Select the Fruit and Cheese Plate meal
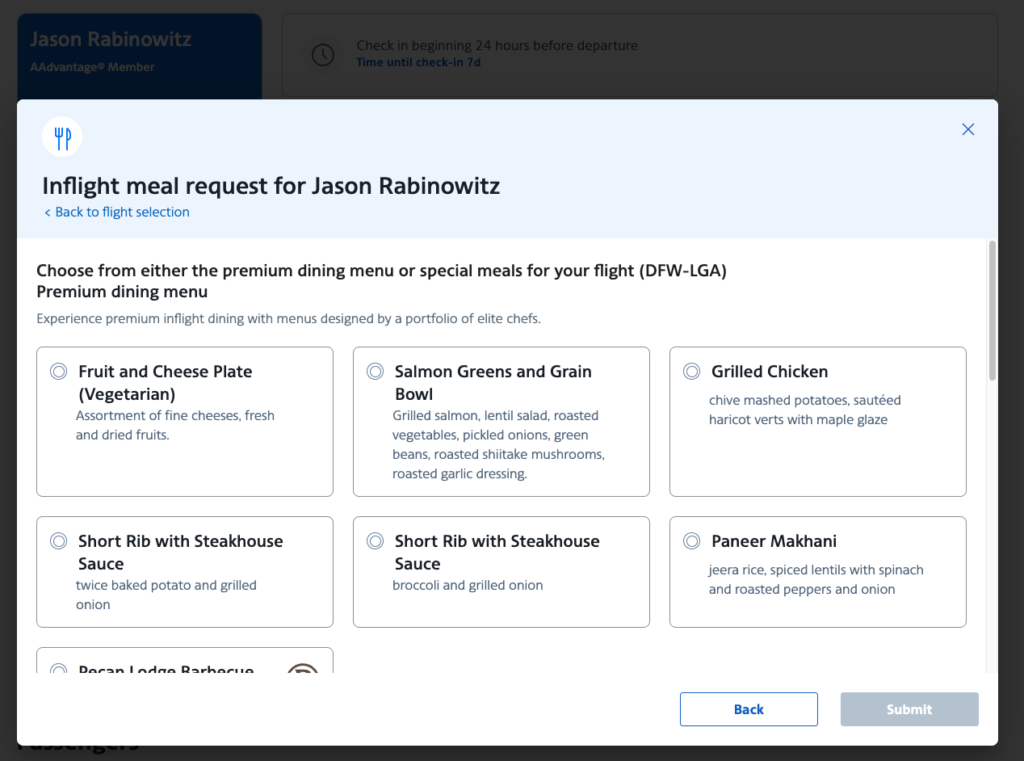1024x761 pixels. pyautogui.click(x=57, y=370)
